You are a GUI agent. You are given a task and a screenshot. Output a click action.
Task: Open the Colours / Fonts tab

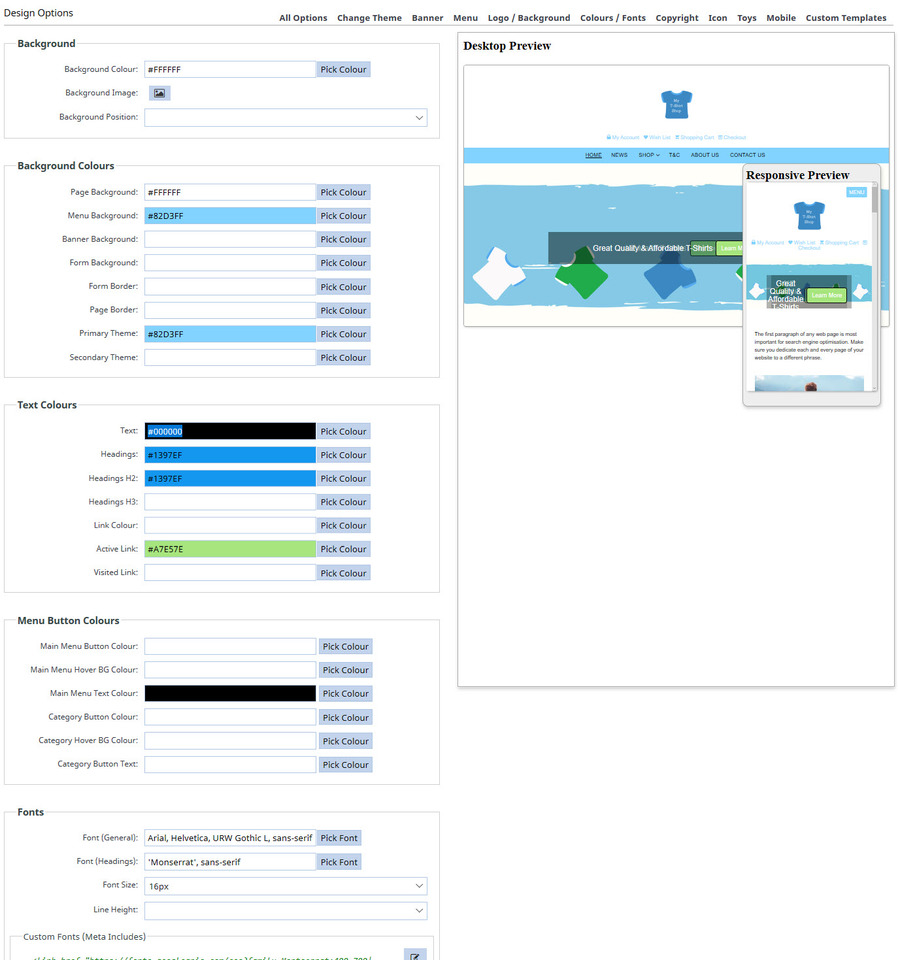point(612,18)
